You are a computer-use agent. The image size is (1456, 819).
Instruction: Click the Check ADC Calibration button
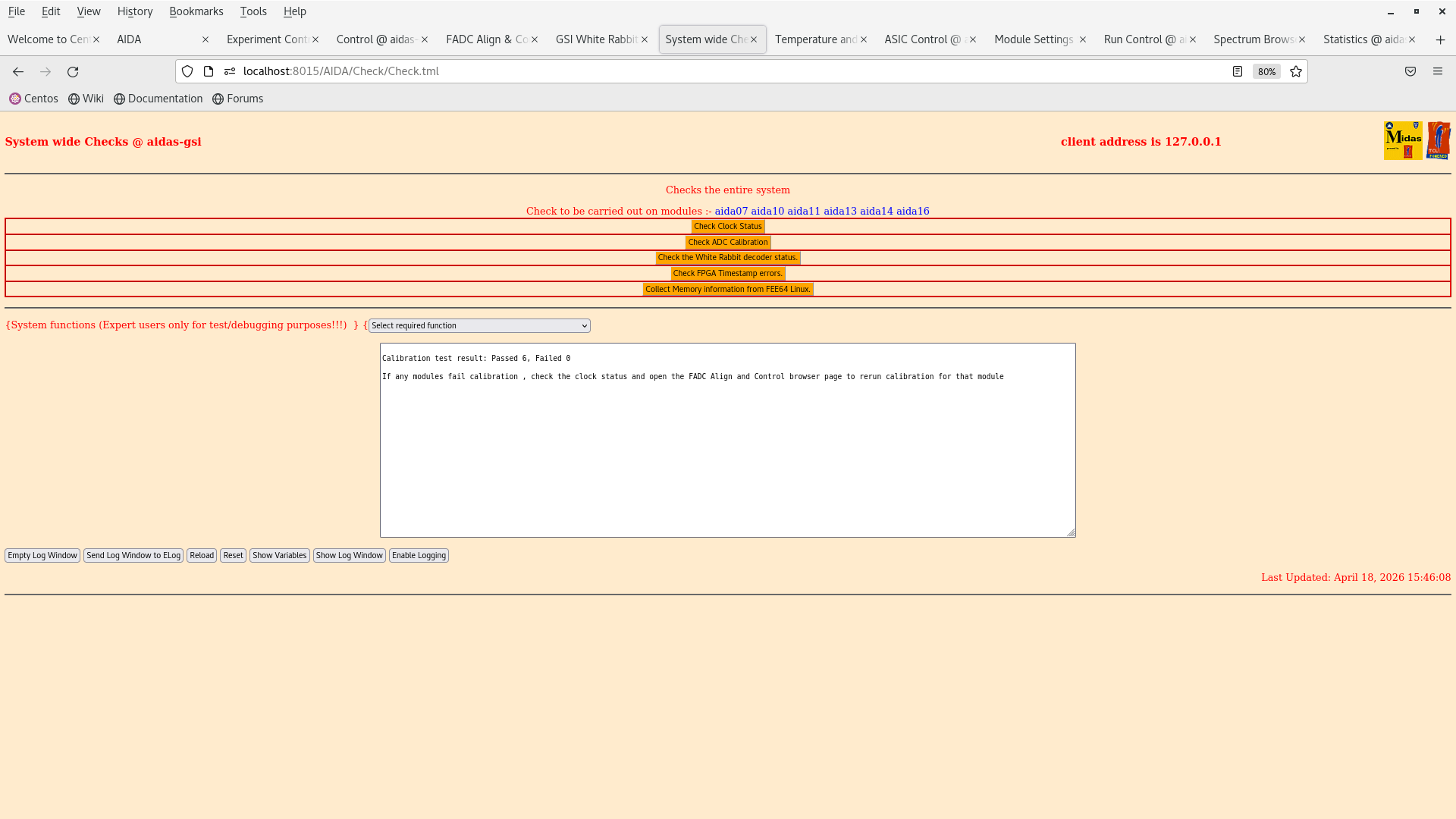tap(727, 242)
